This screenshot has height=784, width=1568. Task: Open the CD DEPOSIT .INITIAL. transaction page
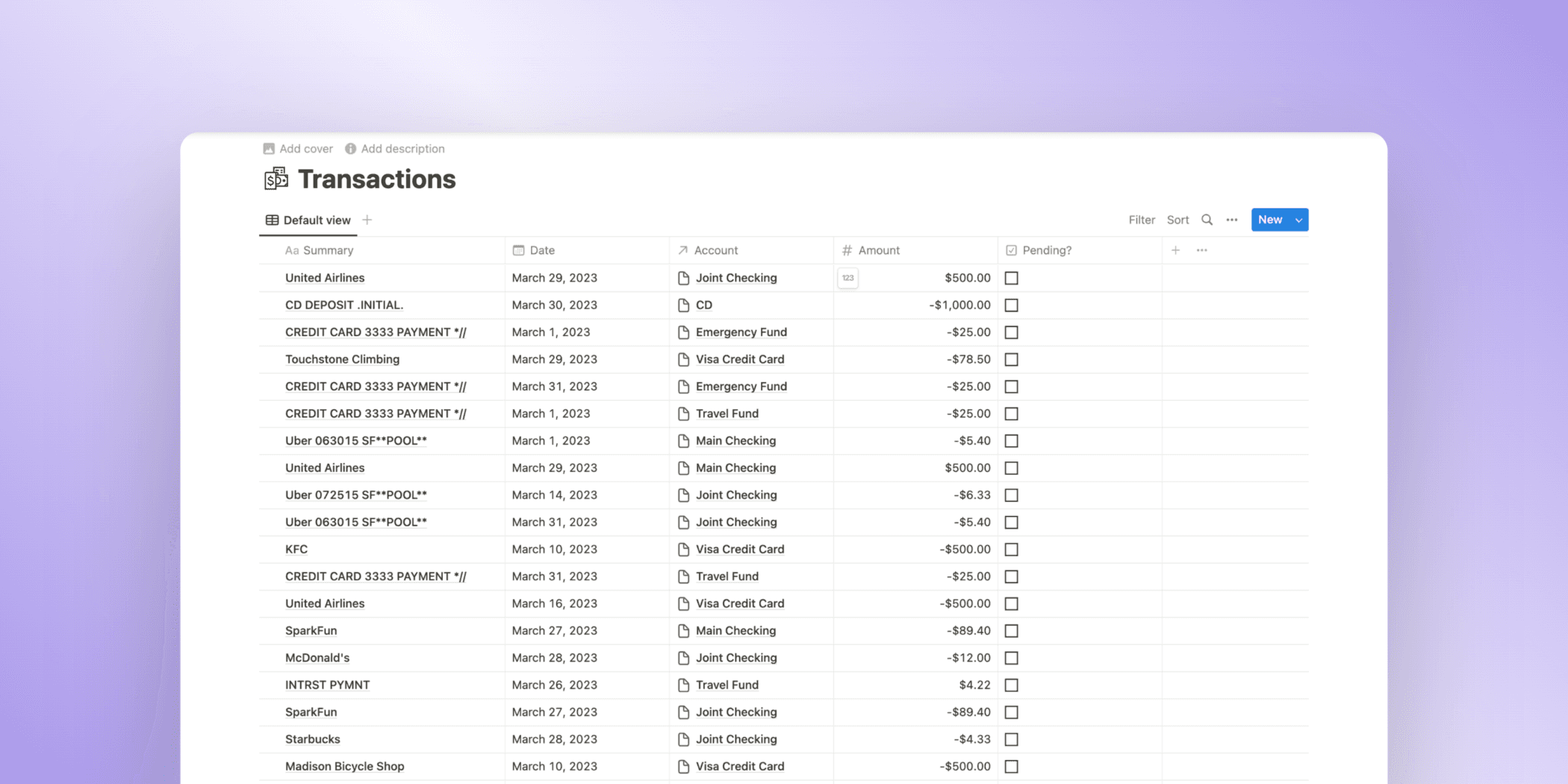coord(343,305)
